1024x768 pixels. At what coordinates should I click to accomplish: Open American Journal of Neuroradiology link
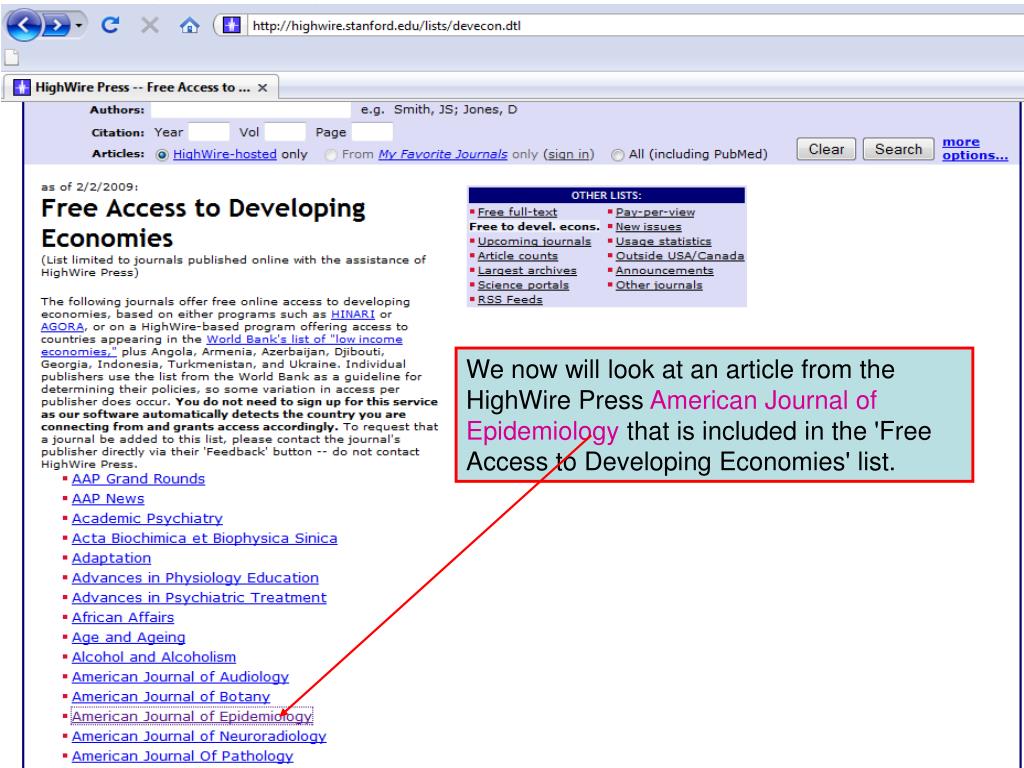199,737
